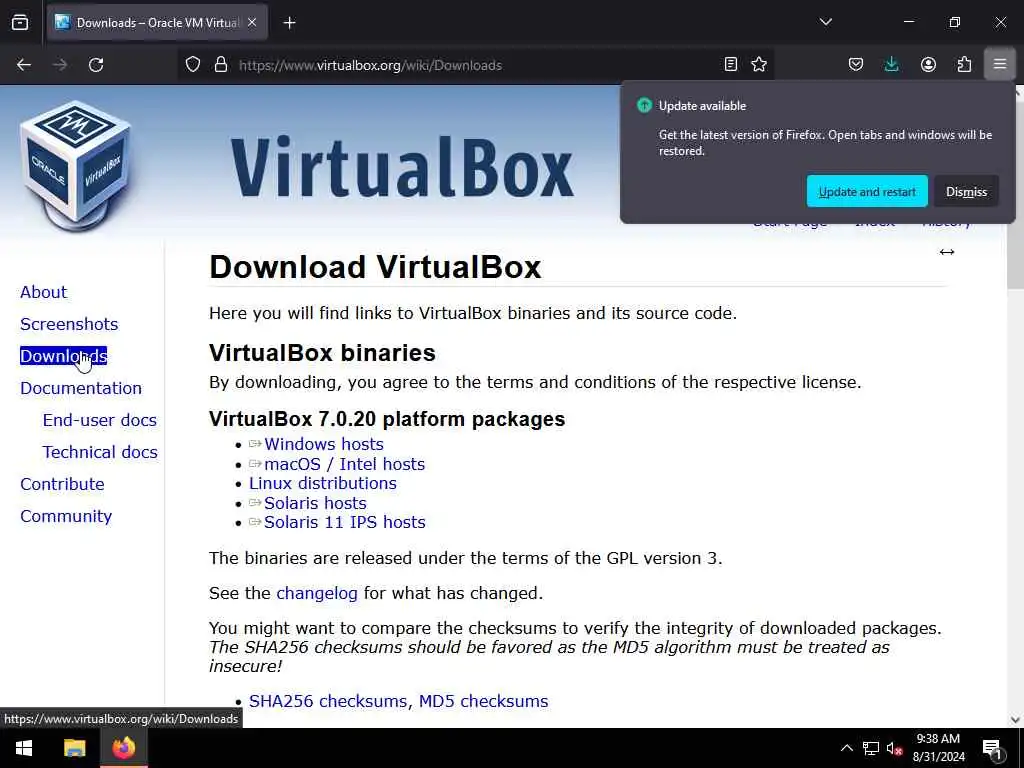The width and height of the screenshot is (1024, 768).
Task: Click the page vertical scrollbar thumb
Action: [x=1015, y=196]
